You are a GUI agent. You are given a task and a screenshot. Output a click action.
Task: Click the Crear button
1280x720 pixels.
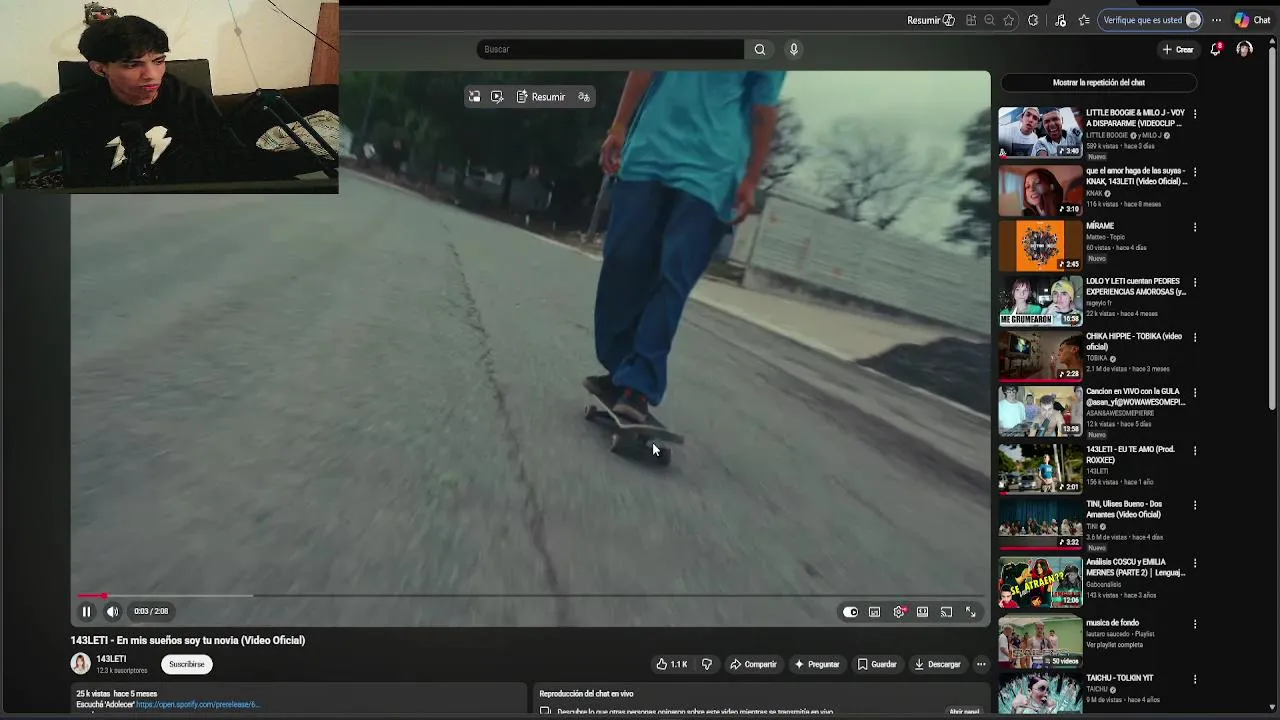[1178, 49]
